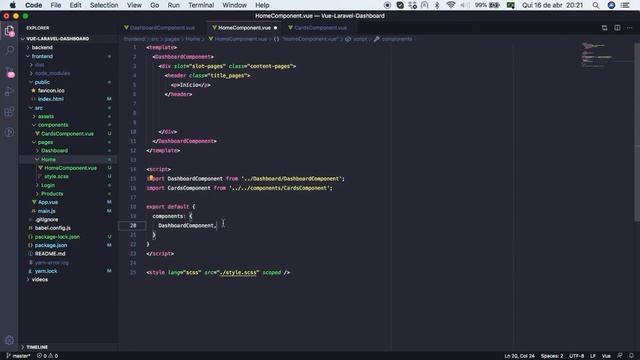This screenshot has height=360, width=640.
Task: Open package.json file
Action: (51, 245)
